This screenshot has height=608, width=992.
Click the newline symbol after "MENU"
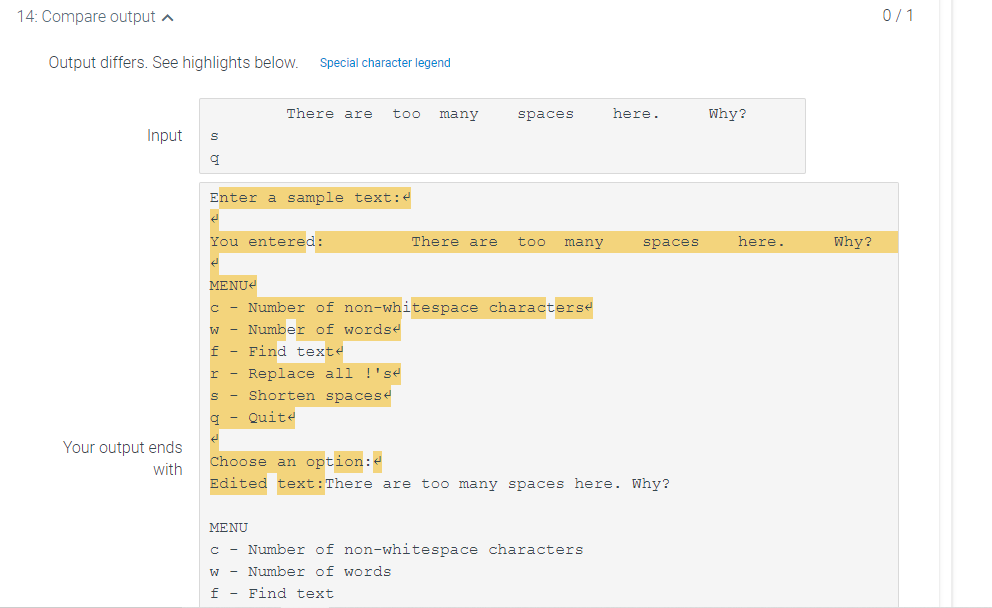tap(254, 285)
